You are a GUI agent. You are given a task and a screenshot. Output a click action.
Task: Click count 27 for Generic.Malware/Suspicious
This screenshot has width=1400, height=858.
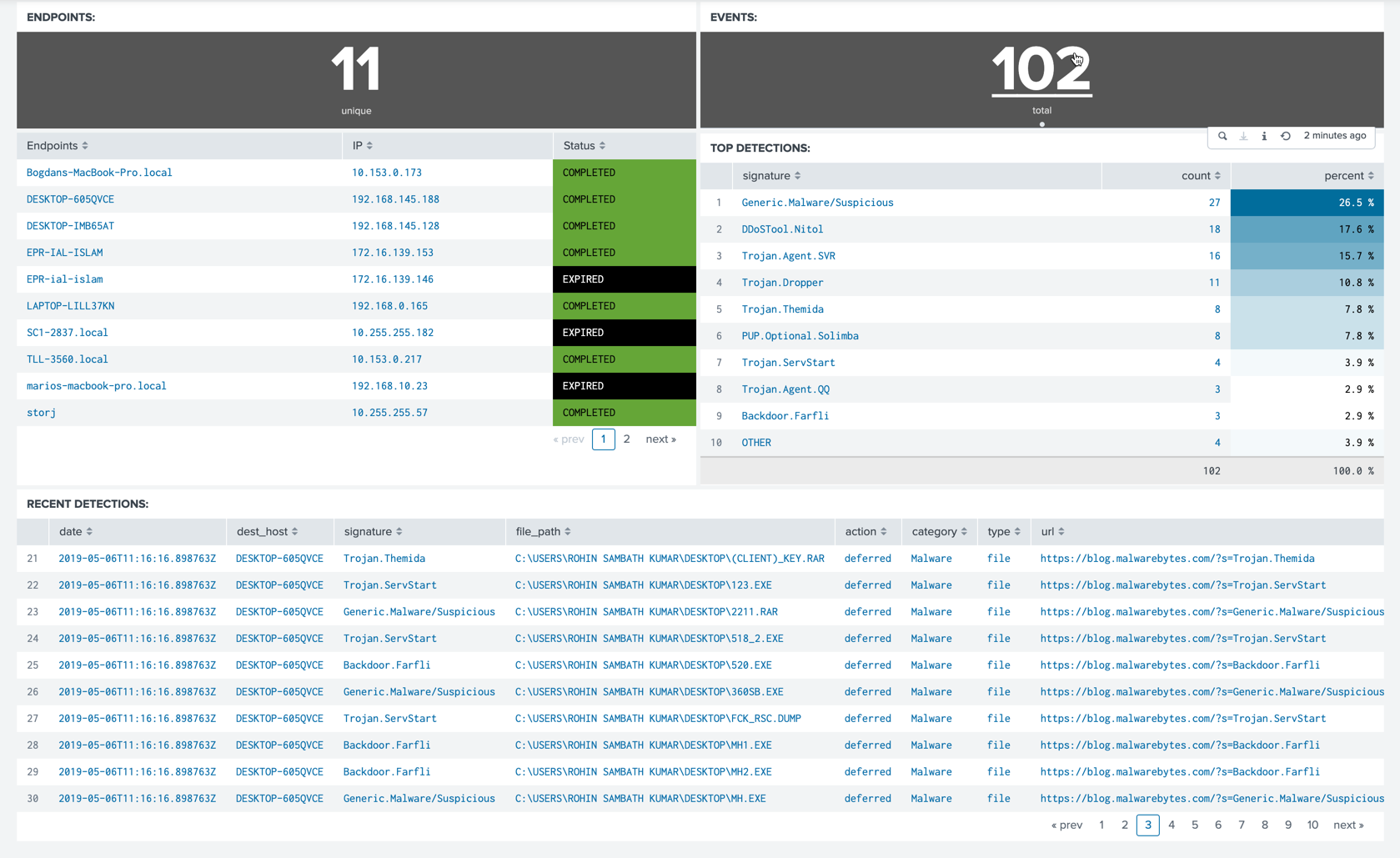pyautogui.click(x=1214, y=203)
